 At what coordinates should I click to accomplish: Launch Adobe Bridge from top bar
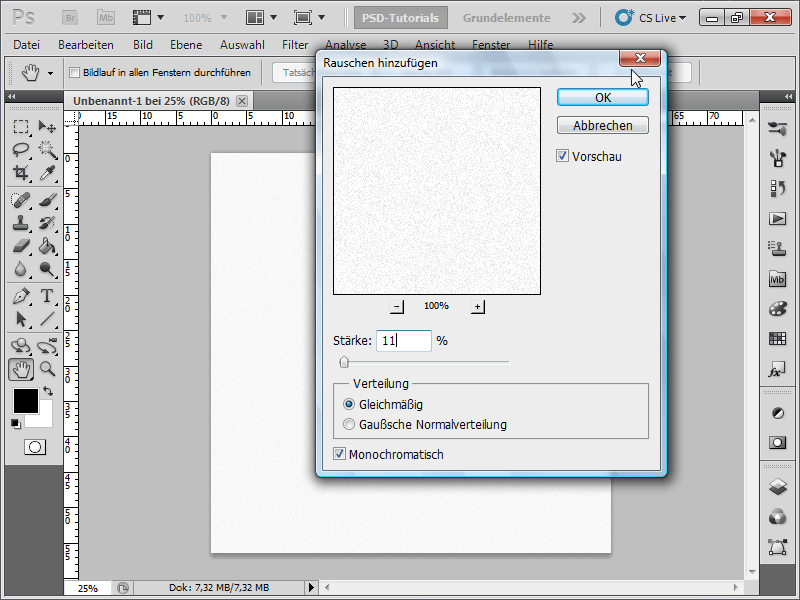(70, 18)
